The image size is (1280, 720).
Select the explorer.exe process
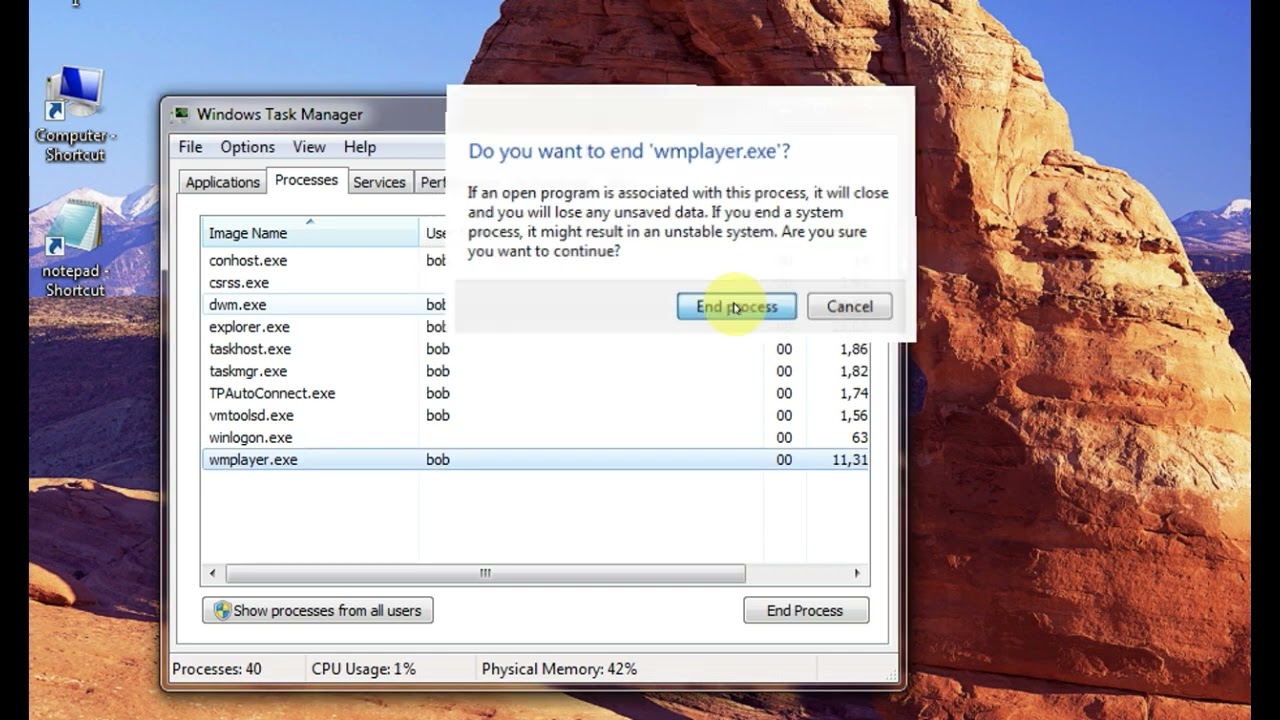click(535, 327)
